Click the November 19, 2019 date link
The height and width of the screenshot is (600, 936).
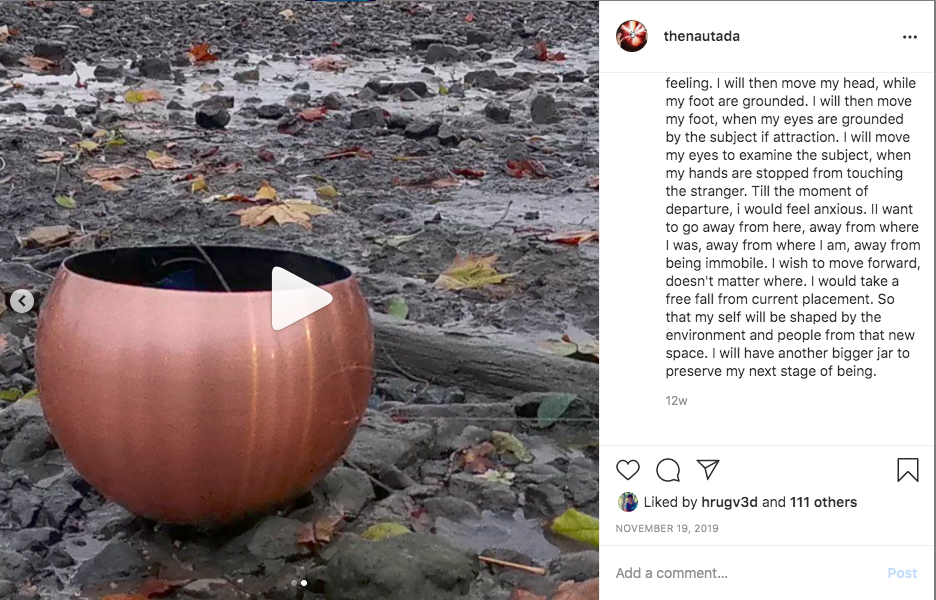(x=667, y=528)
